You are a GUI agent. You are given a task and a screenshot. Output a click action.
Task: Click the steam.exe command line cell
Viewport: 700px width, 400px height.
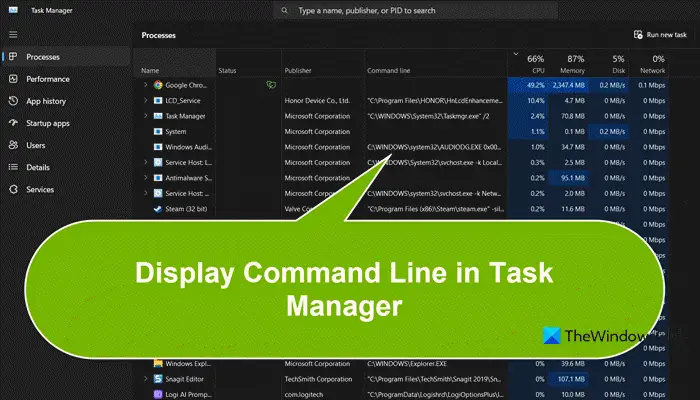[x=436, y=208]
